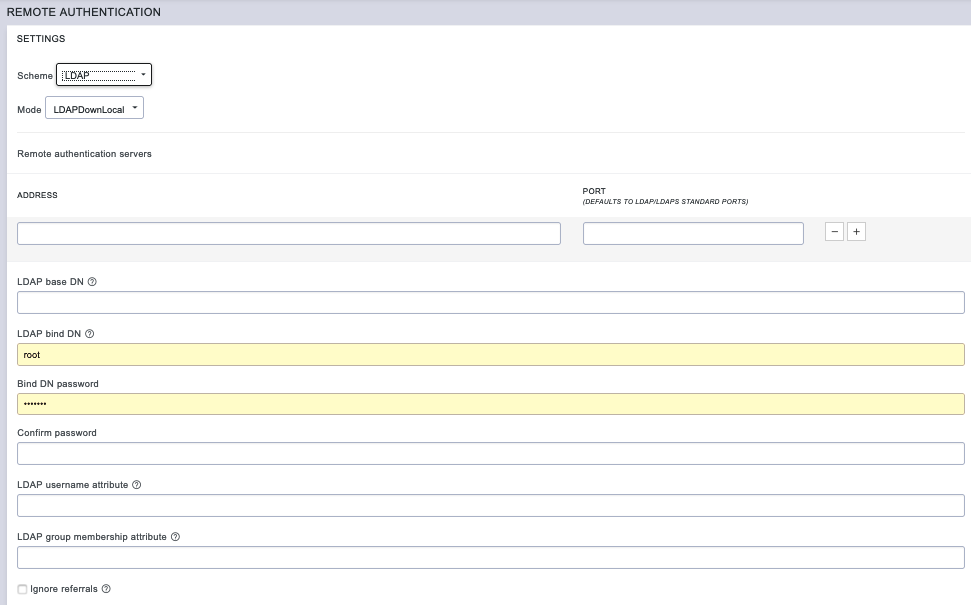Select the SETTINGS section label

coord(41,38)
